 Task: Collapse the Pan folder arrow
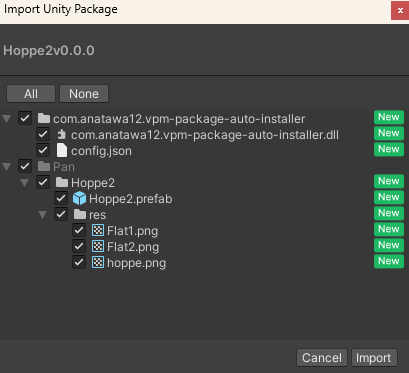coord(7,167)
